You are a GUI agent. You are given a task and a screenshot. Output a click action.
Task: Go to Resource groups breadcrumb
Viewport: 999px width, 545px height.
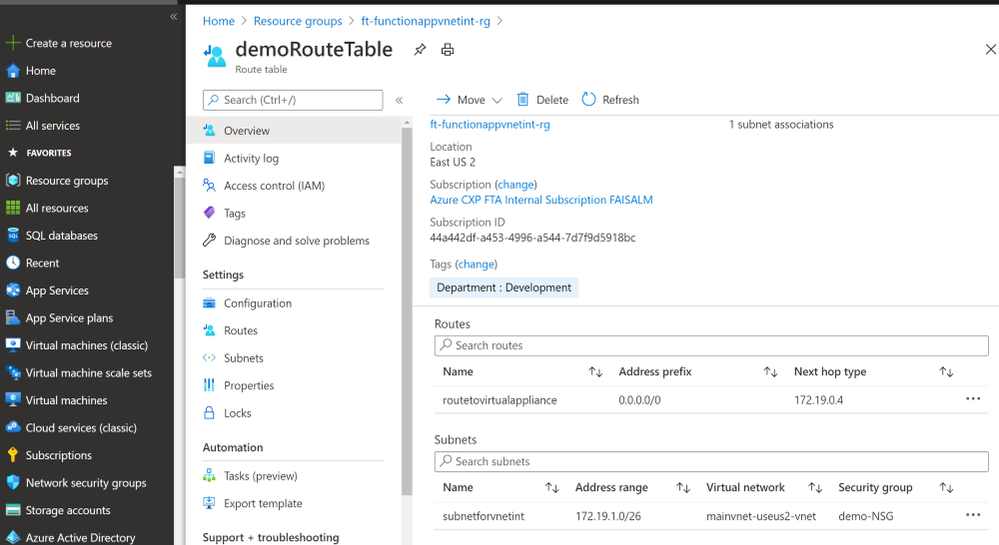(298, 21)
